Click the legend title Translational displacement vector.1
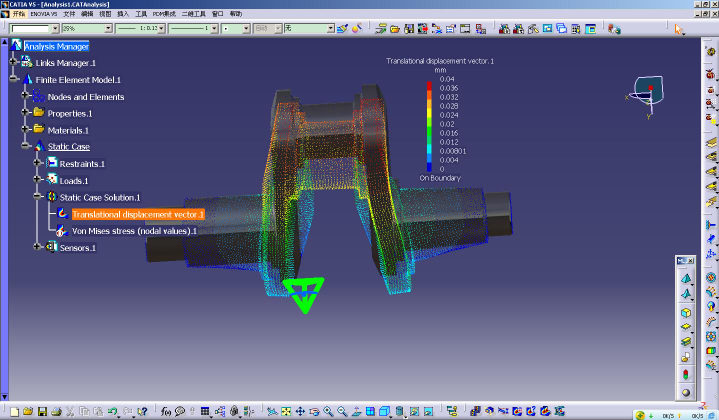The width and height of the screenshot is (719, 420). pyautogui.click(x=440, y=61)
